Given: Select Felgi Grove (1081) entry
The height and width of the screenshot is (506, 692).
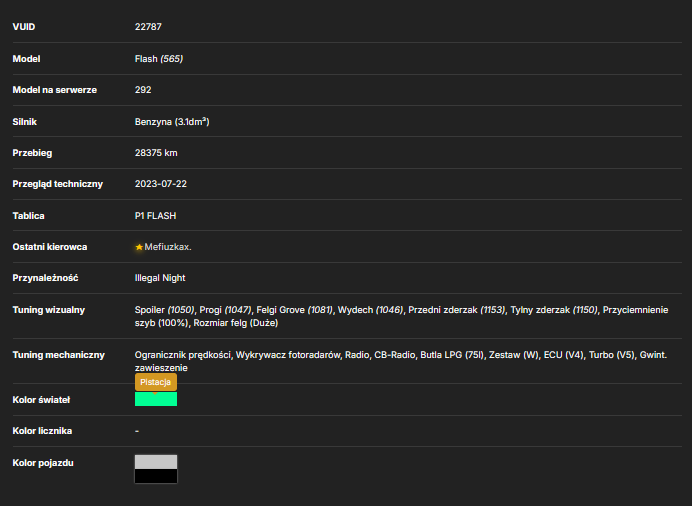Looking at the screenshot, I should (x=294, y=310).
